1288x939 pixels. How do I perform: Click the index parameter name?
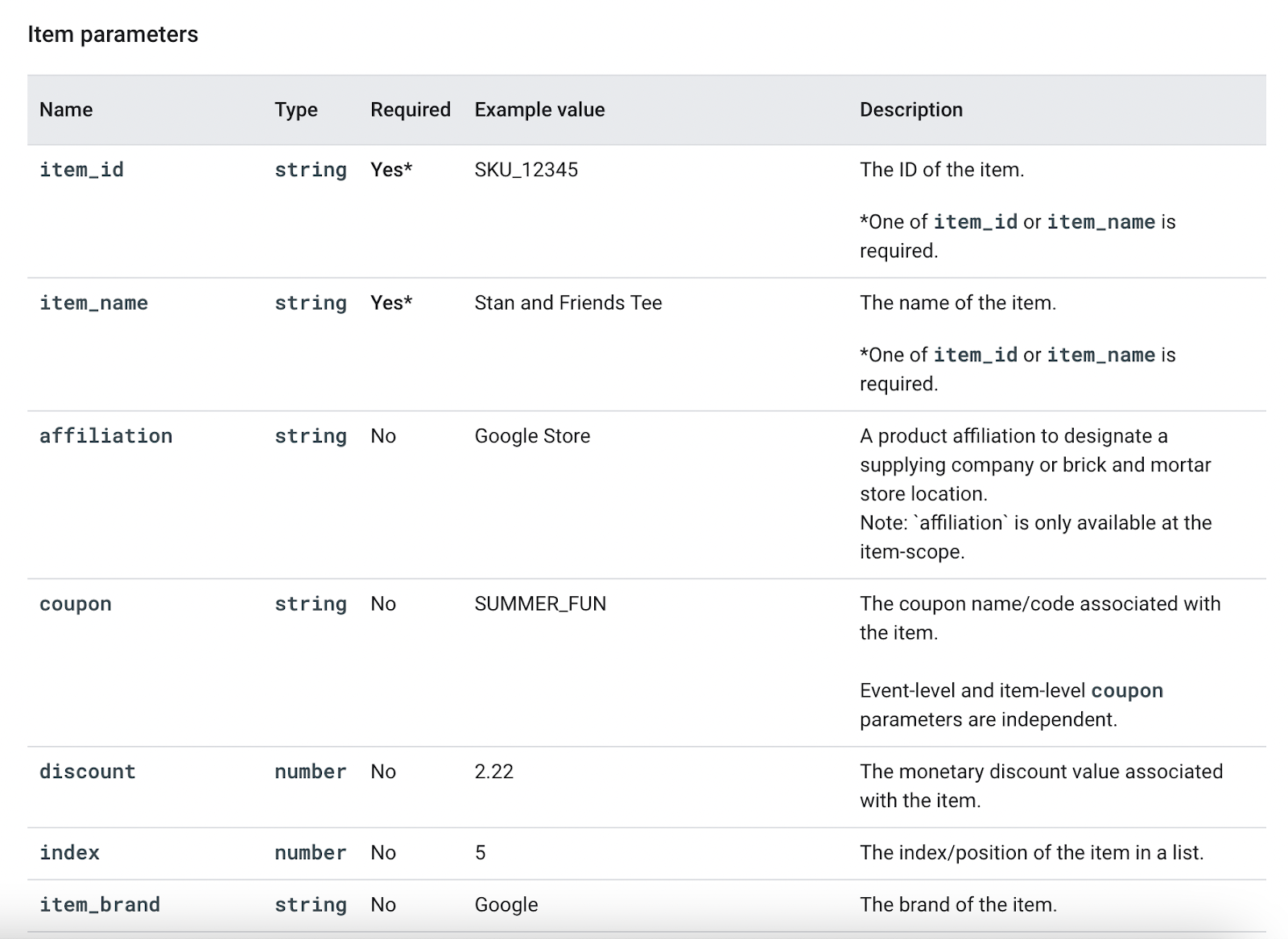tap(69, 853)
